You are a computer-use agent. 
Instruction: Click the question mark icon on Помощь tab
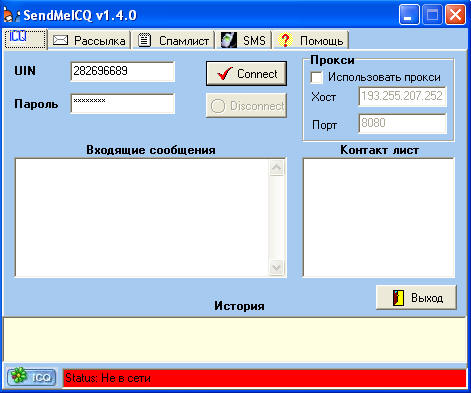click(x=285, y=40)
